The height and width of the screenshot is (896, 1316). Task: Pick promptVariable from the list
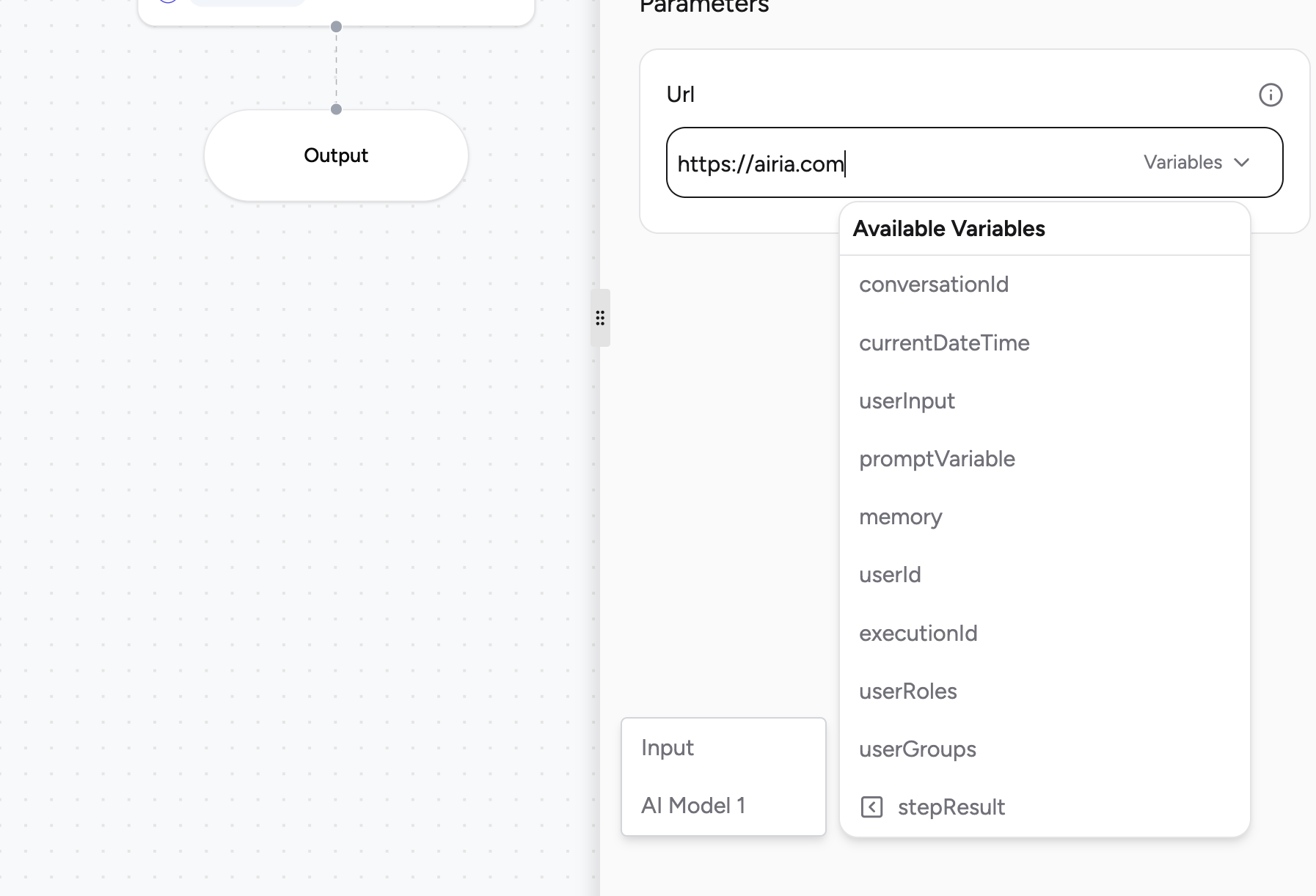[937, 459]
